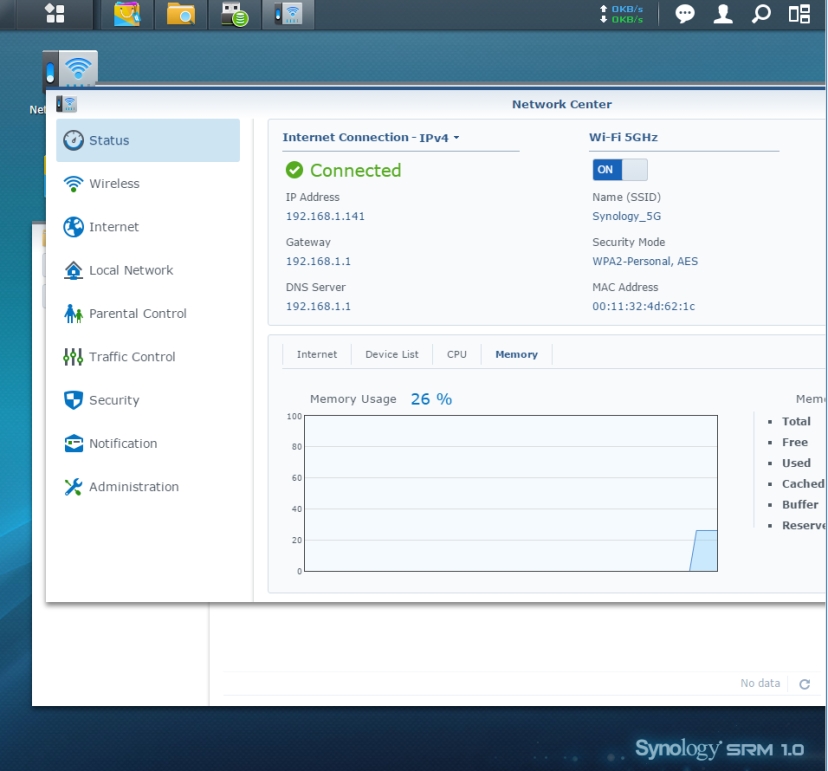
Task: Open the File Station folder taskbar icon
Action: (x=181, y=14)
